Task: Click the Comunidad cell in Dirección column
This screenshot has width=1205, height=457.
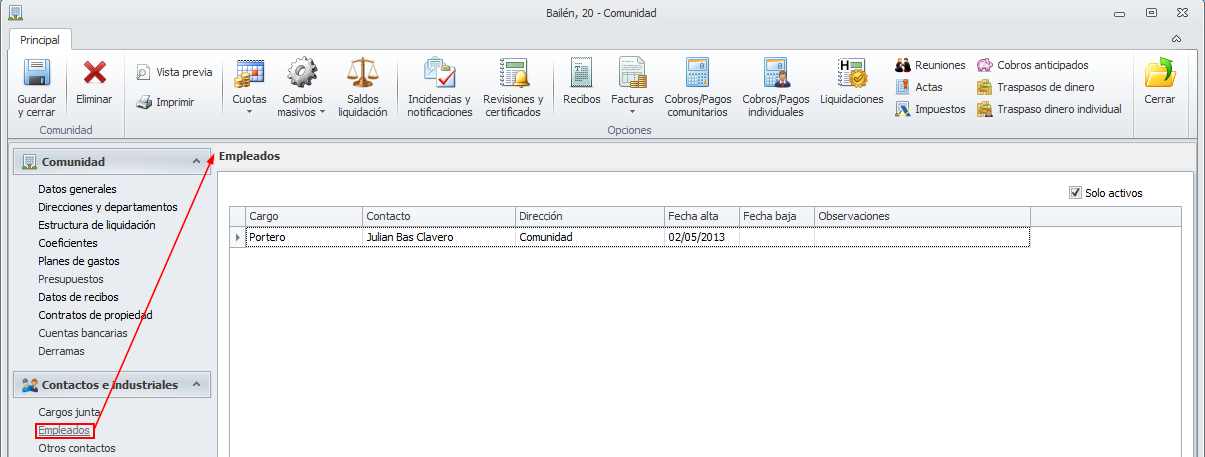Action: (590, 237)
